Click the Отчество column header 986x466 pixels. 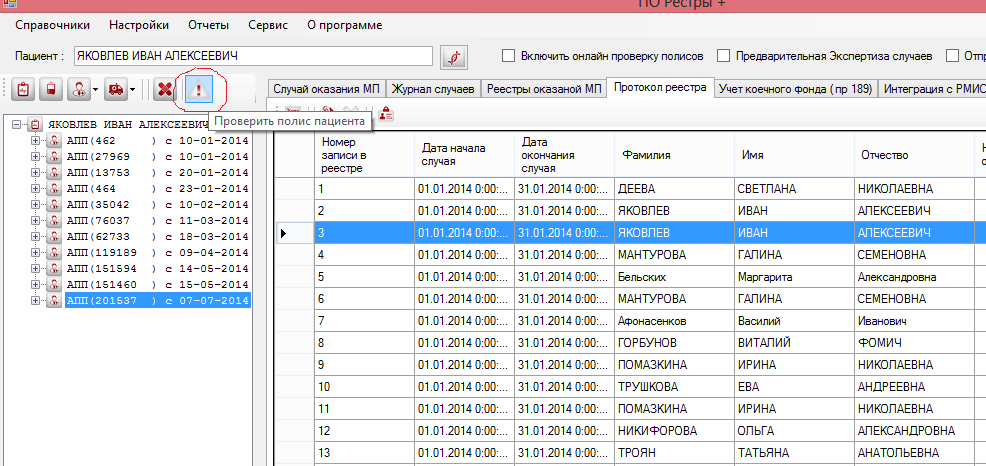(912, 155)
